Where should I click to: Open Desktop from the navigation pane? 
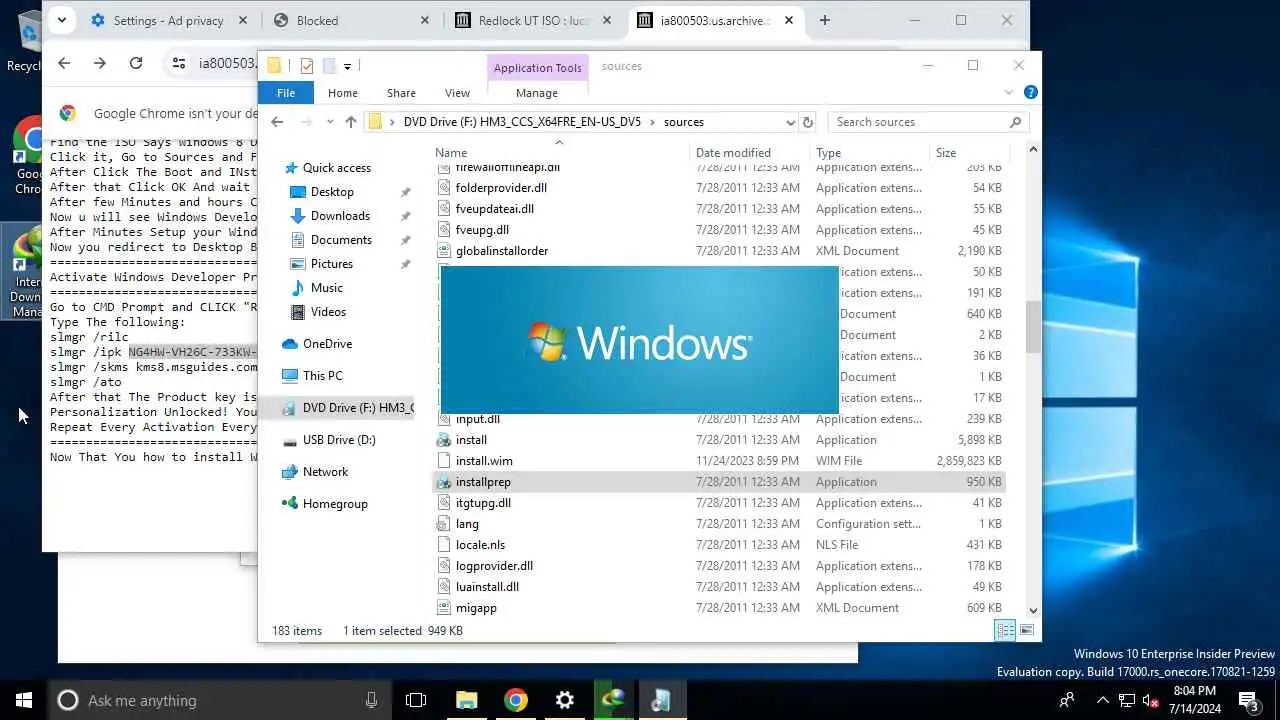click(x=332, y=192)
